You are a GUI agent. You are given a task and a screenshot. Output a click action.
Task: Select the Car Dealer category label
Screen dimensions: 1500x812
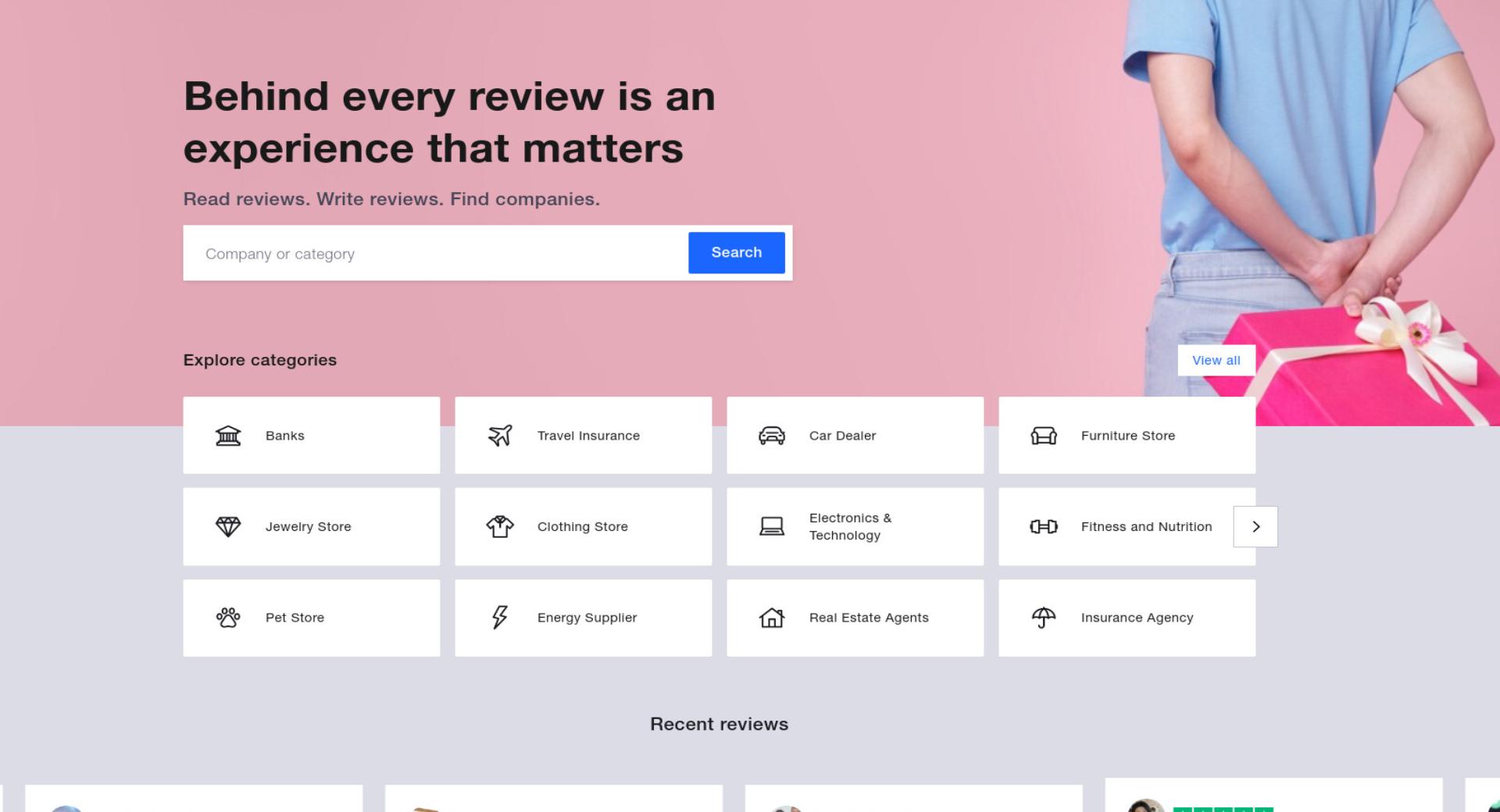coord(842,436)
